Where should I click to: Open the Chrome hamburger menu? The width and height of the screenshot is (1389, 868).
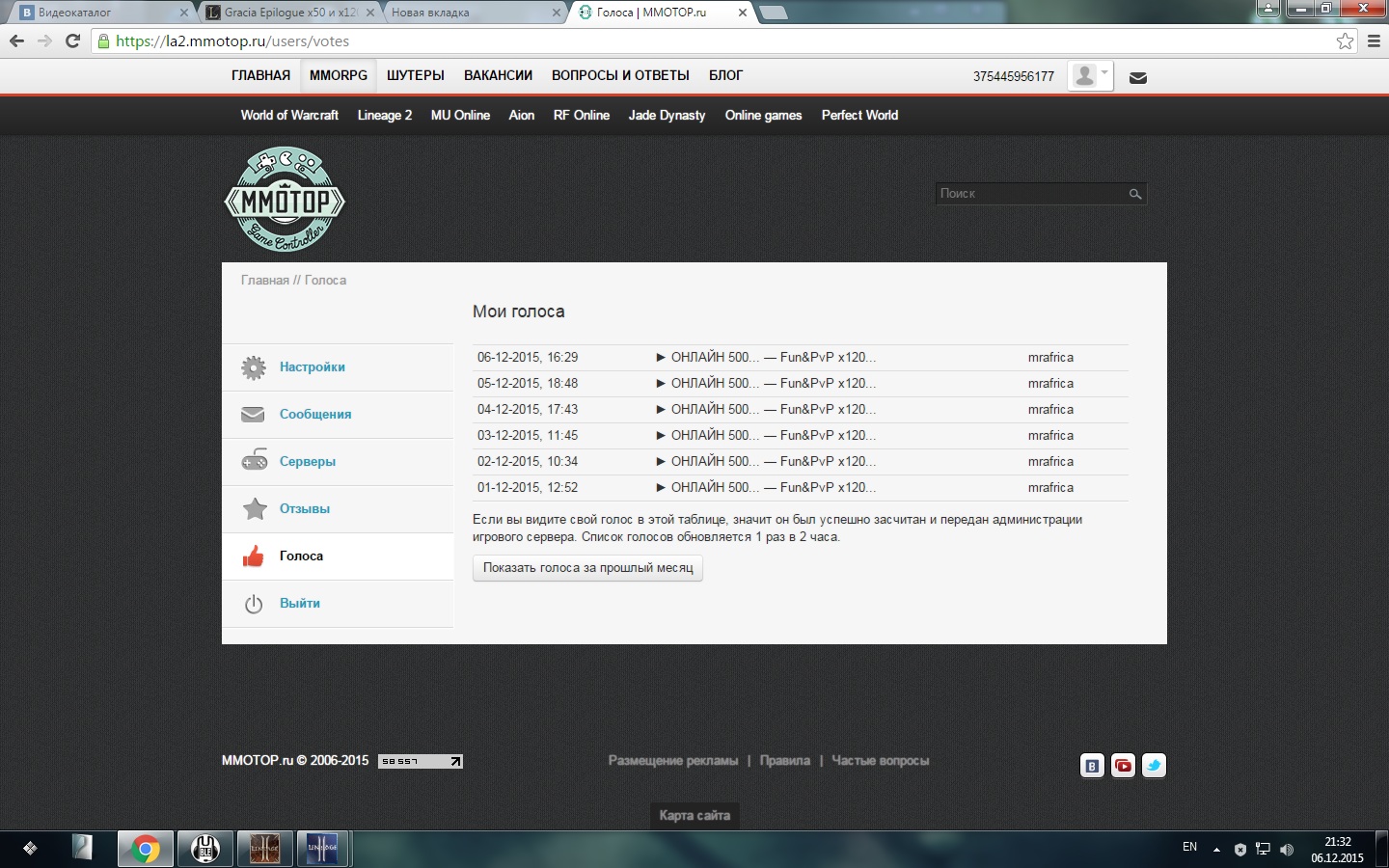click(1374, 41)
